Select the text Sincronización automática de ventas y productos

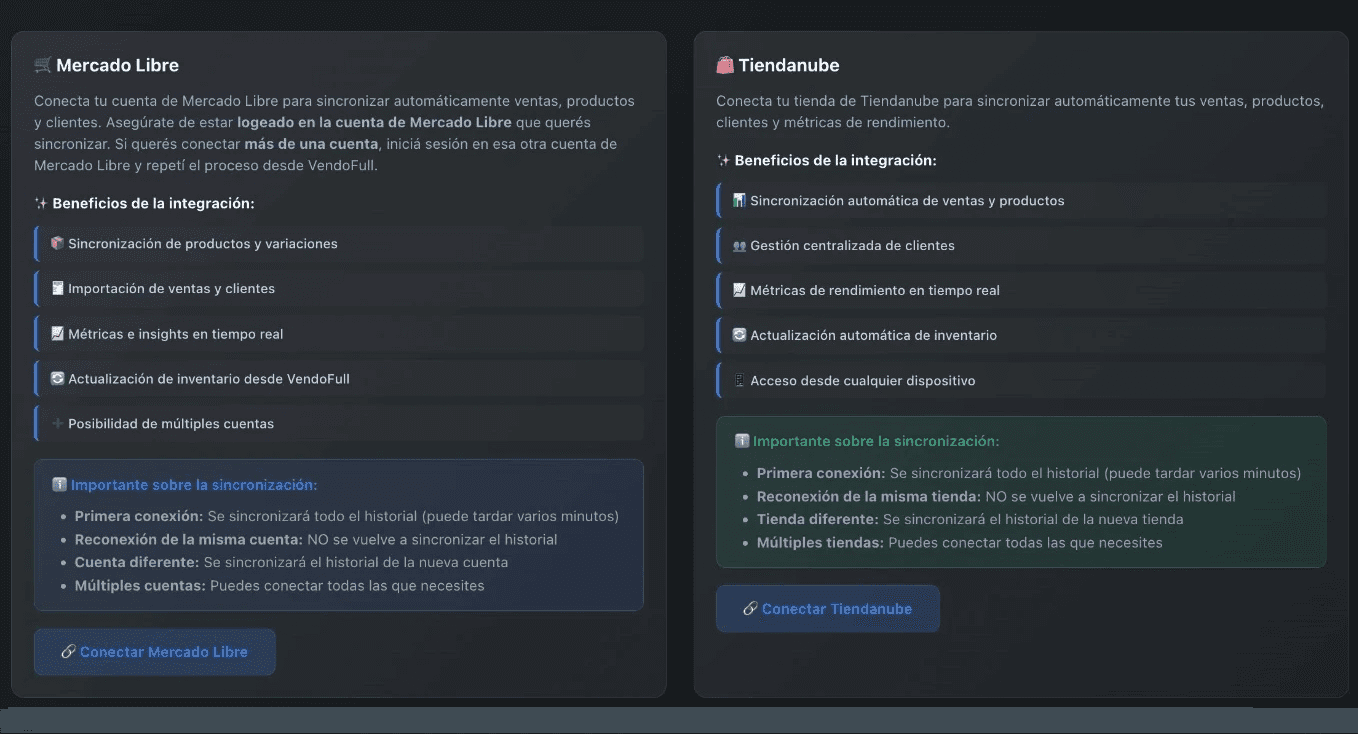tap(907, 201)
